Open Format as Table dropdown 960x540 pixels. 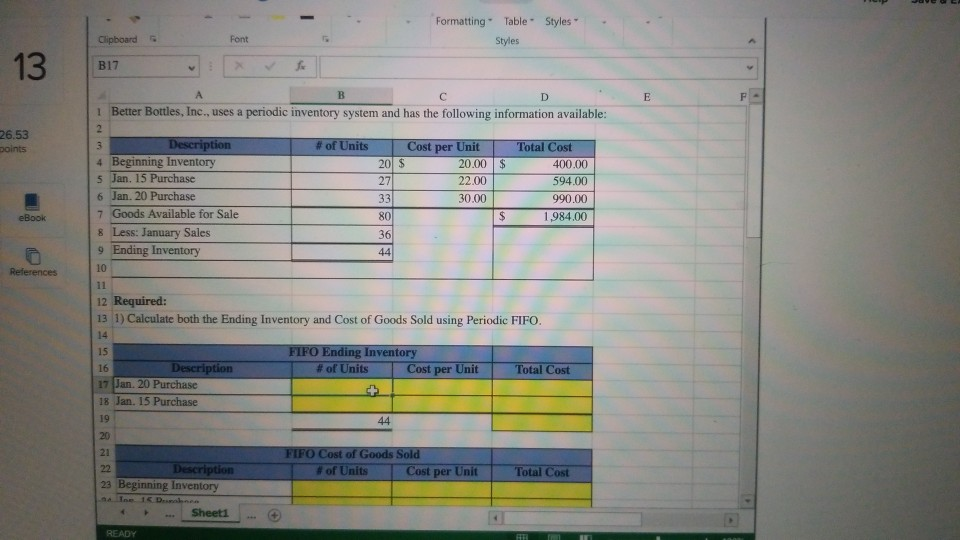[x=519, y=21]
